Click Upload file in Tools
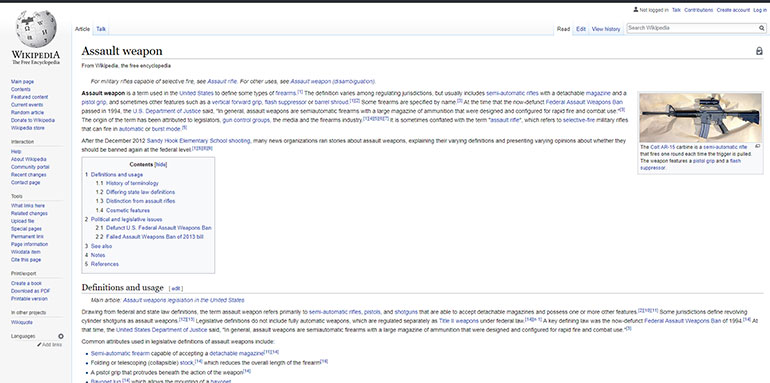 [x=23, y=221]
